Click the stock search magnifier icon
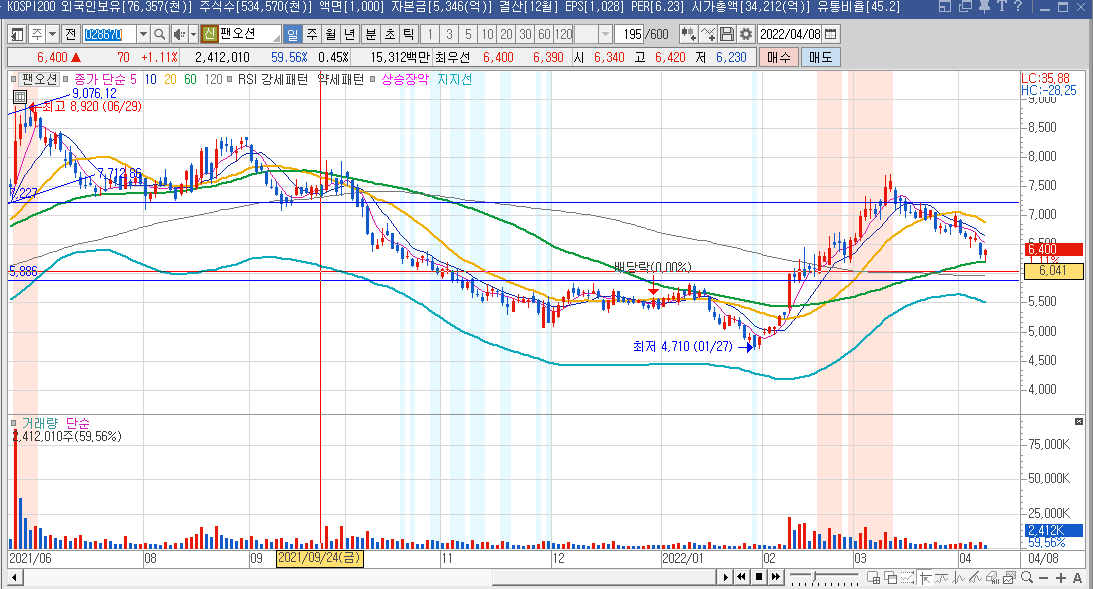Image resolution: width=1093 pixels, height=589 pixels. (x=160, y=34)
